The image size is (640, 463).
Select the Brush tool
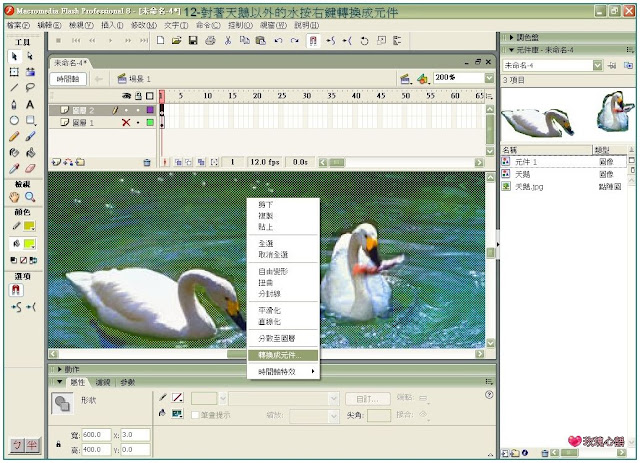coord(30,136)
